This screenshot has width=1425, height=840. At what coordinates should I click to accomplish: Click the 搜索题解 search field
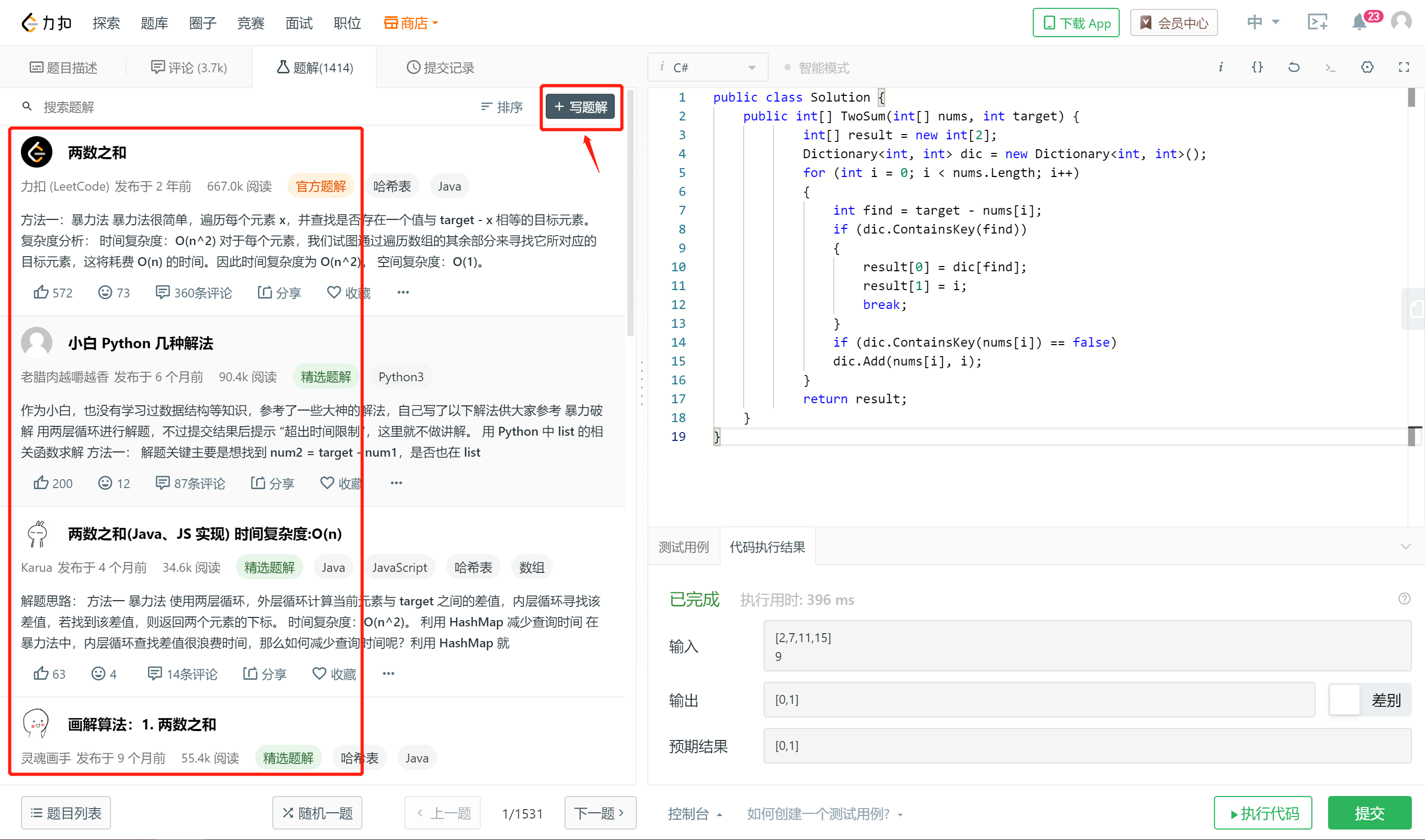[170, 107]
